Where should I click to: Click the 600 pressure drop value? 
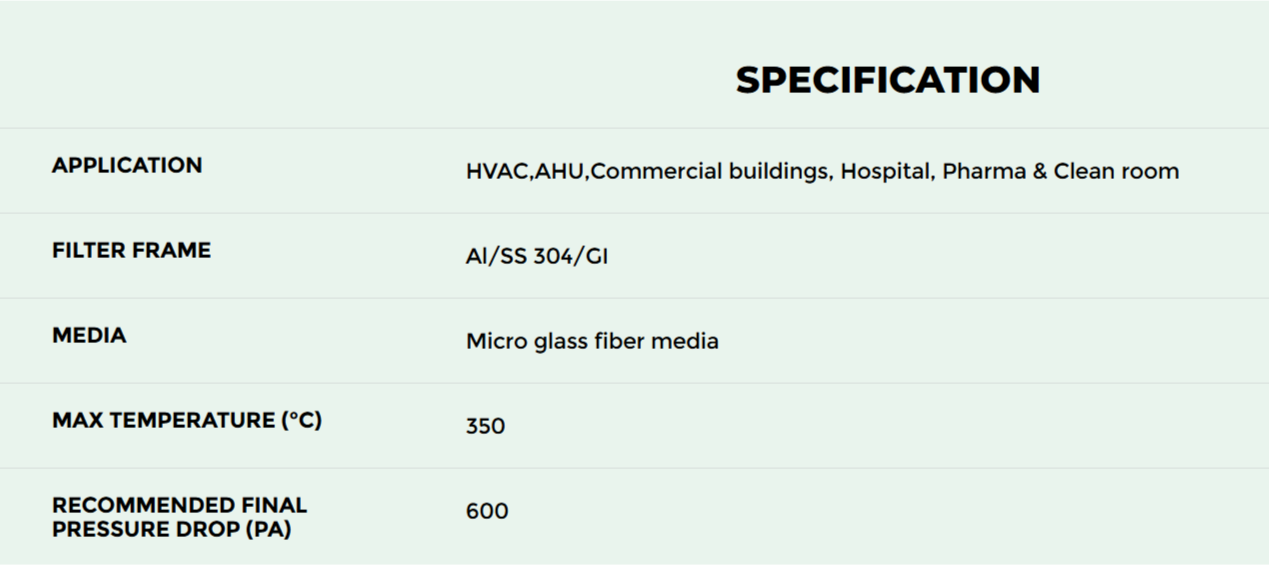(487, 511)
